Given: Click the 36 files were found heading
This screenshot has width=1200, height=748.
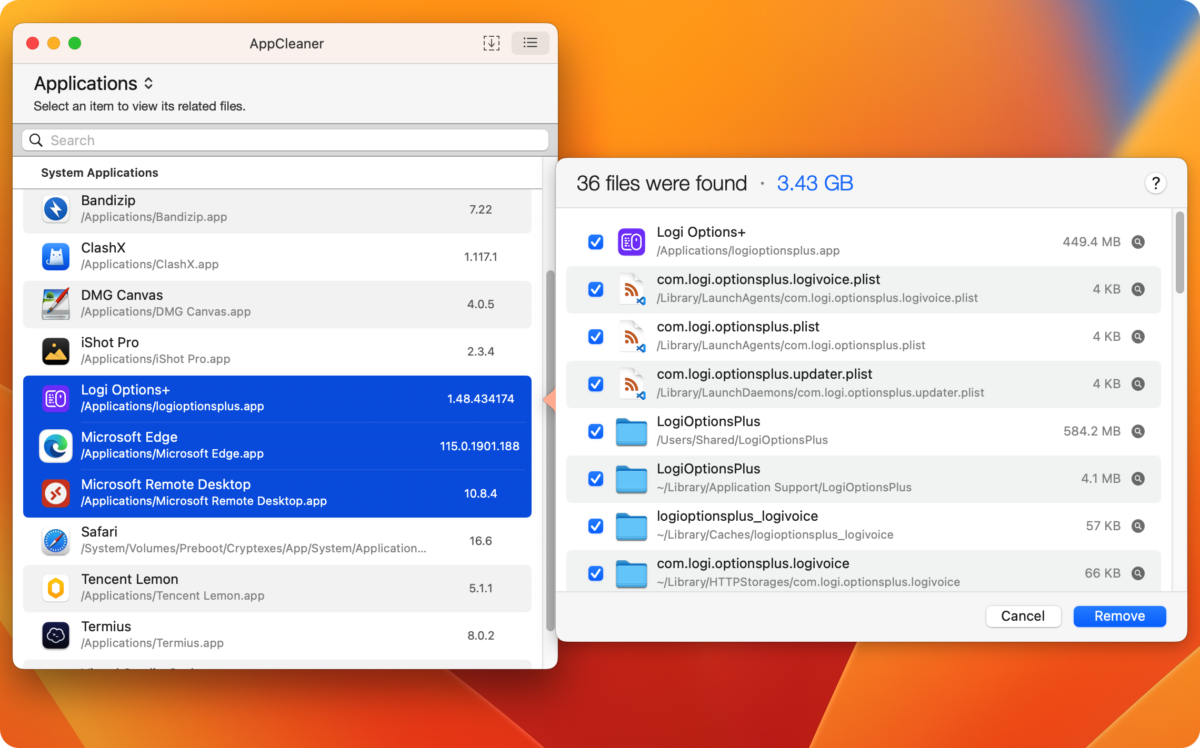Looking at the screenshot, I should click(x=661, y=183).
